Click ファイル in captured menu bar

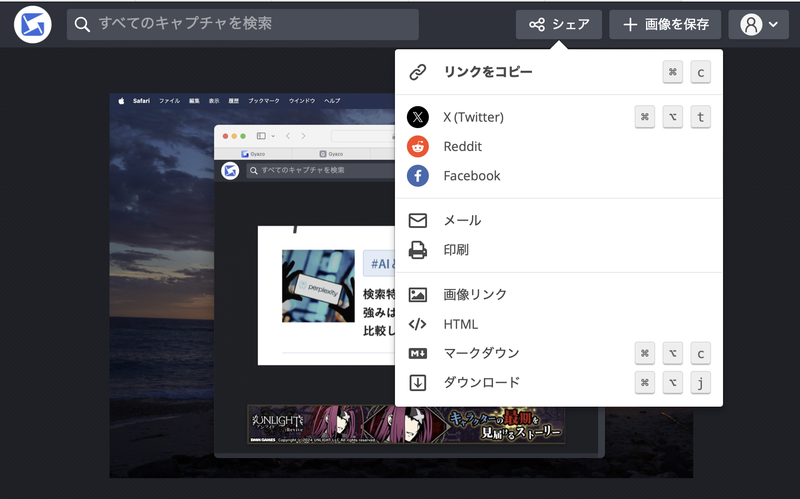click(169, 101)
